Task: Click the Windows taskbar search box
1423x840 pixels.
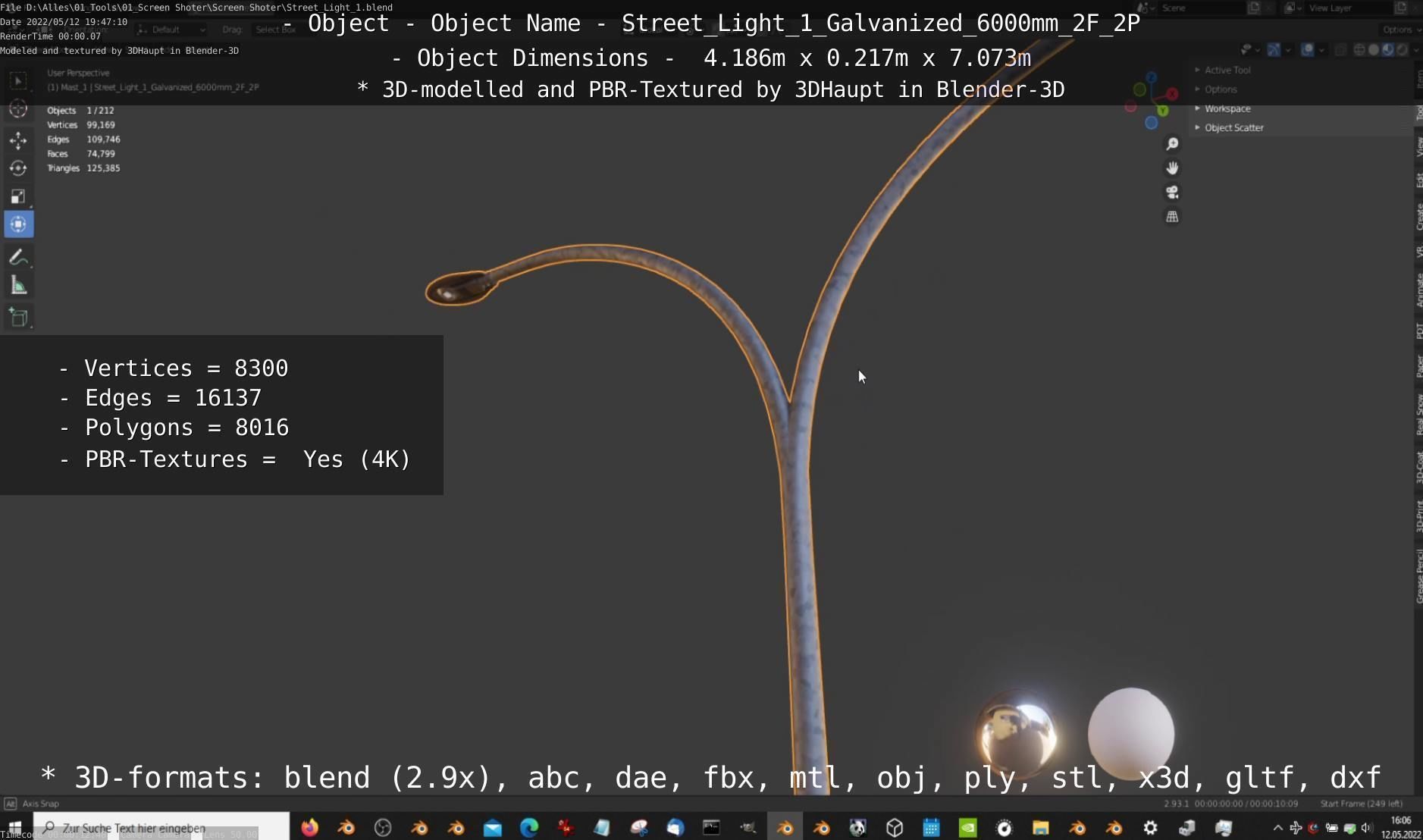Action: coord(161,827)
